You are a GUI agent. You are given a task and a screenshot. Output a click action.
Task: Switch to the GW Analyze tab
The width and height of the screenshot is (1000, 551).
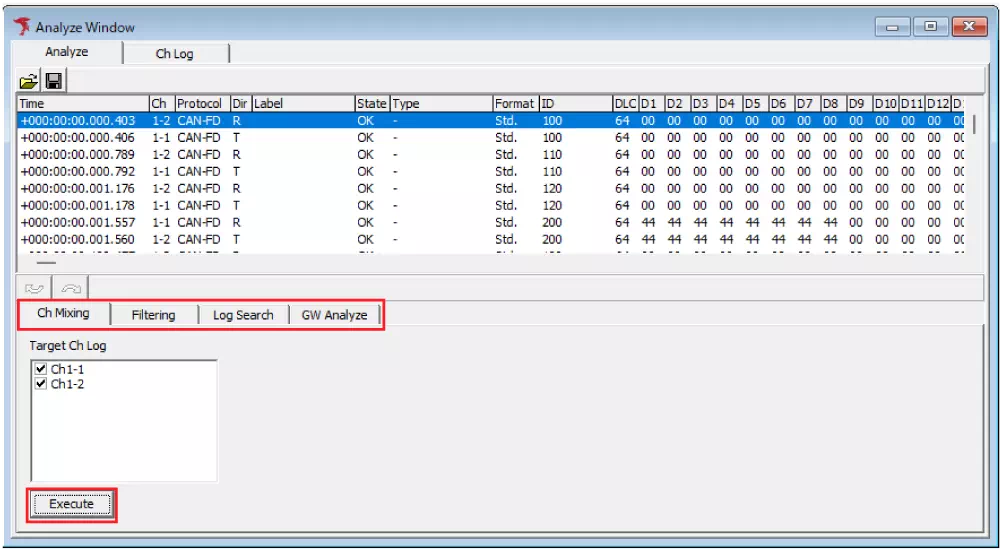[x=334, y=315]
